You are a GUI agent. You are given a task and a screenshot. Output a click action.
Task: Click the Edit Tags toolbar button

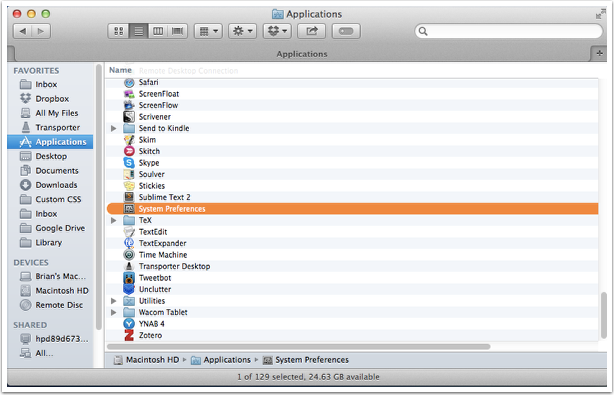click(x=346, y=31)
